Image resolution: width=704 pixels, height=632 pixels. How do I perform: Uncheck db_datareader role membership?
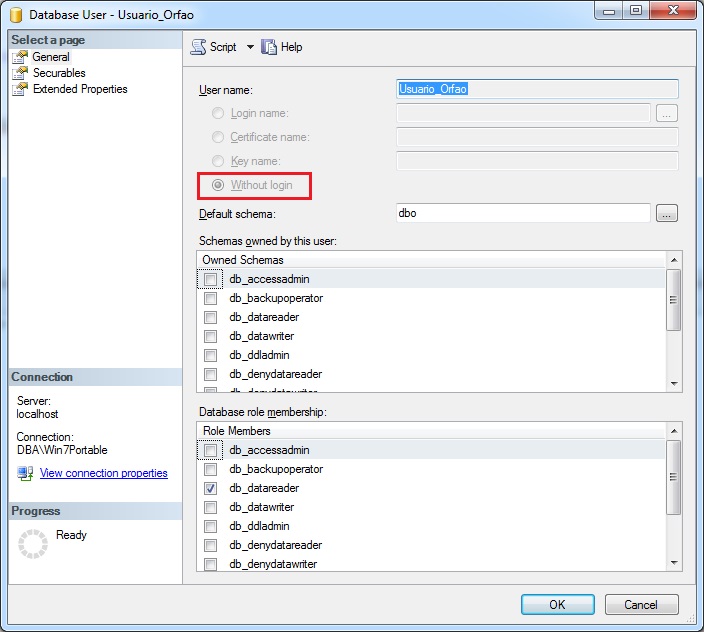(x=210, y=488)
